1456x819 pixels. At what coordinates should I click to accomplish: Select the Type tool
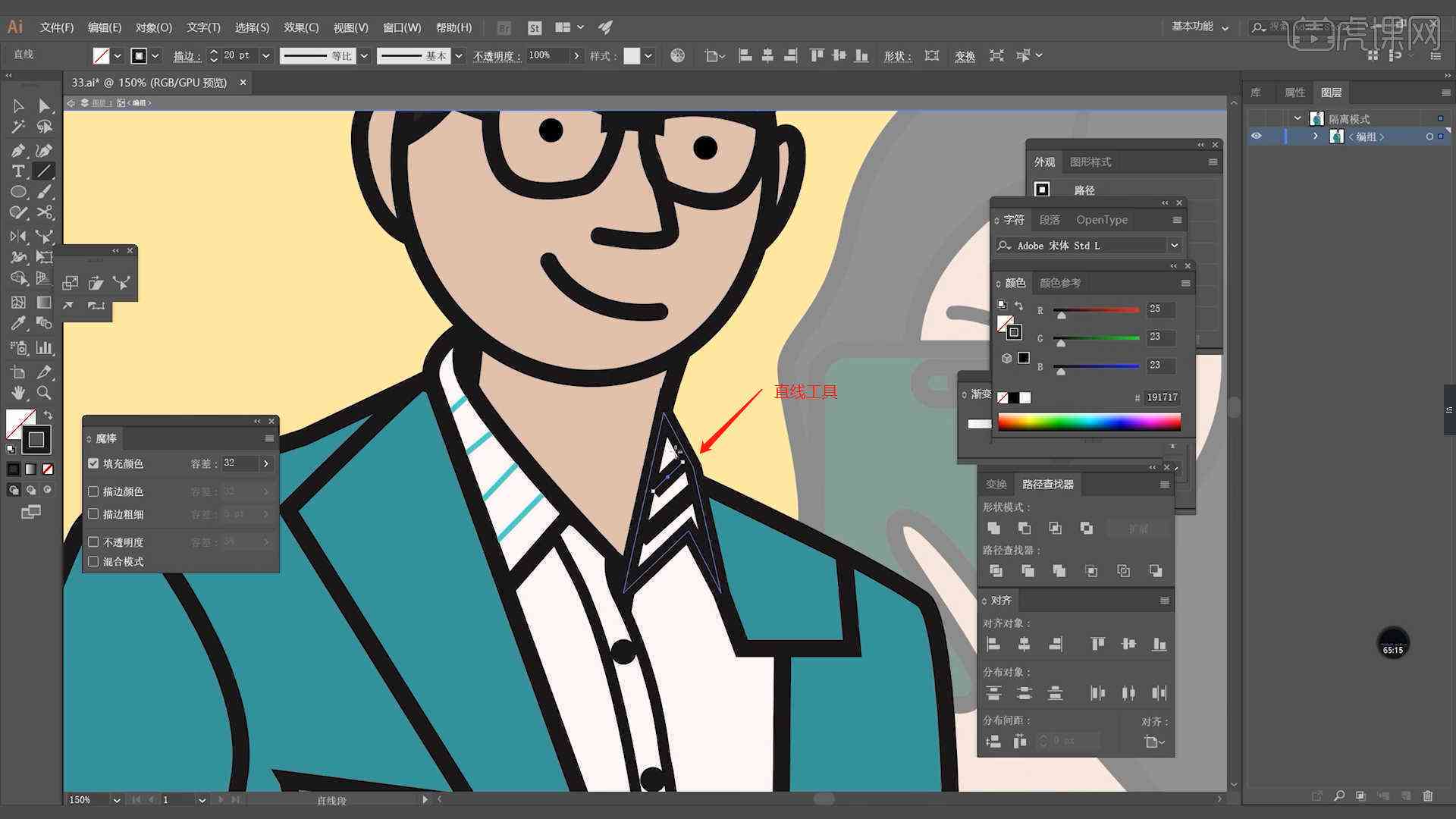coord(18,171)
